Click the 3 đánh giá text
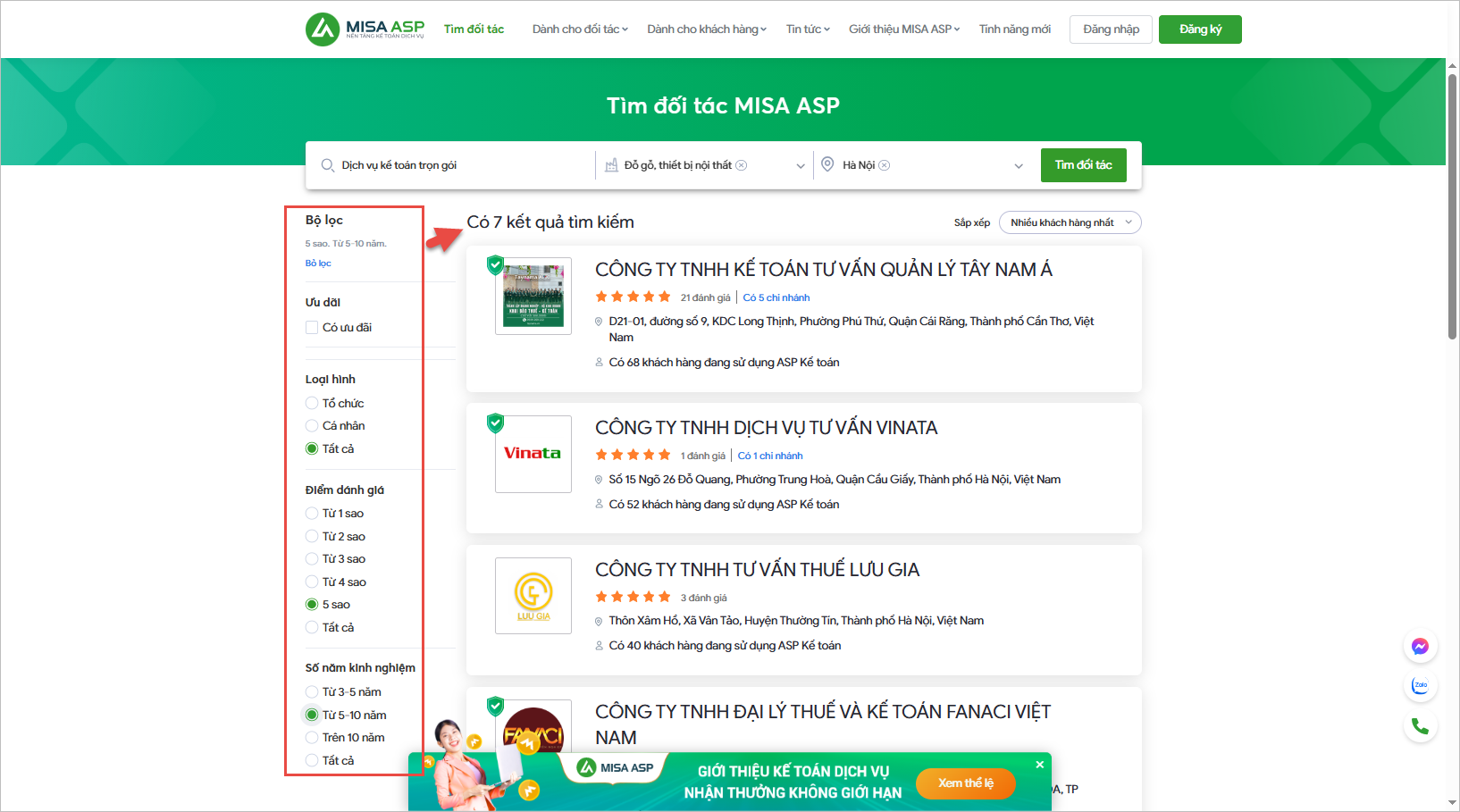 [x=703, y=598]
